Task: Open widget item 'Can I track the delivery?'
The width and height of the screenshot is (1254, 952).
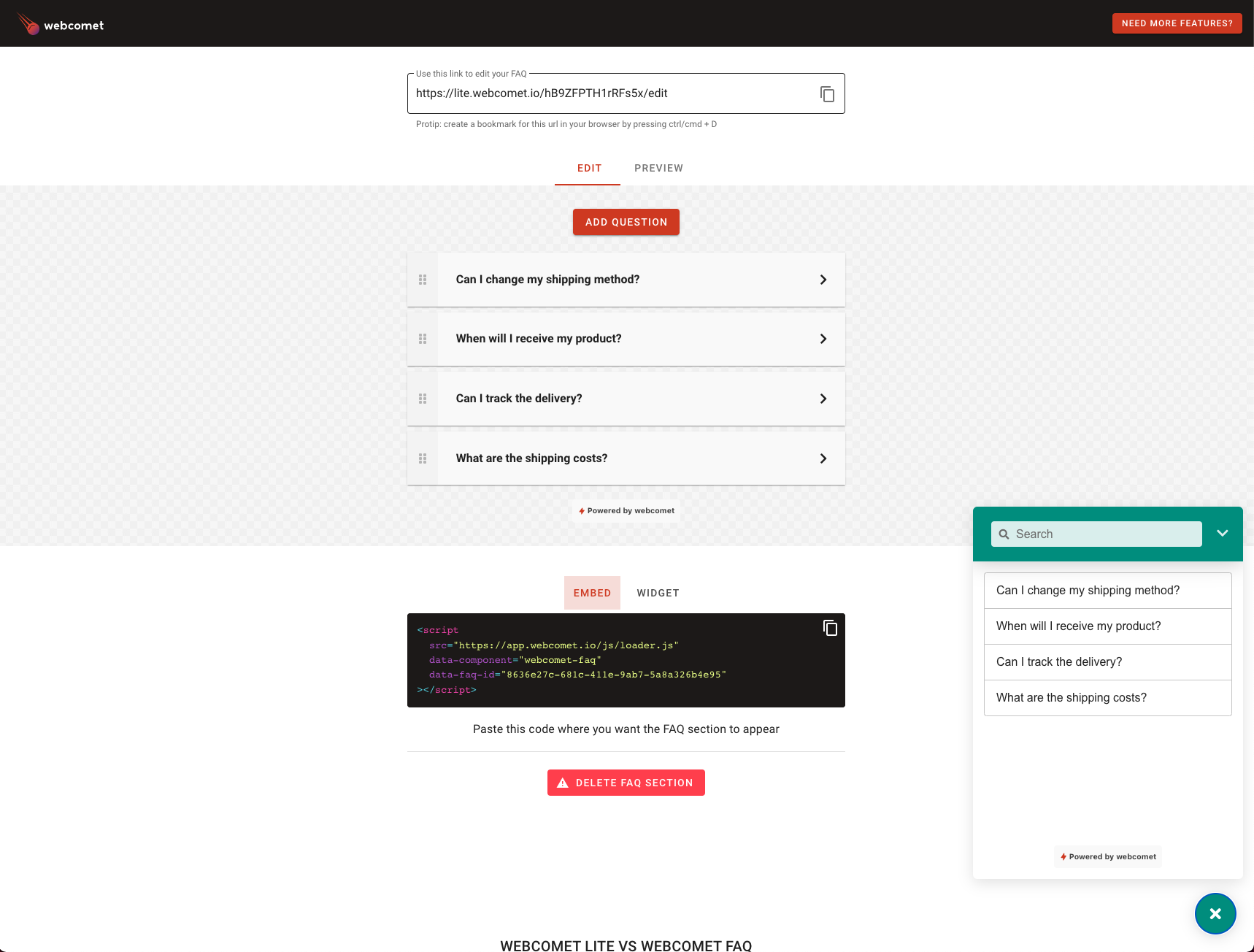Action: pos(1108,662)
